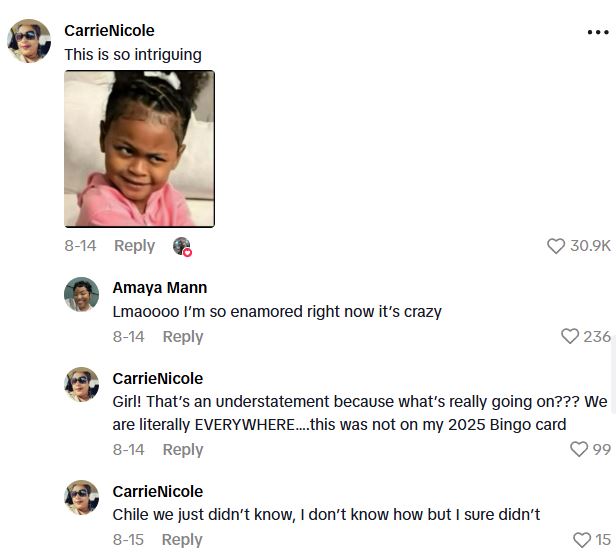This screenshot has width=616, height=559.
Task: Visit the Amaya Mann username link
Action: click(x=159, y=288)
